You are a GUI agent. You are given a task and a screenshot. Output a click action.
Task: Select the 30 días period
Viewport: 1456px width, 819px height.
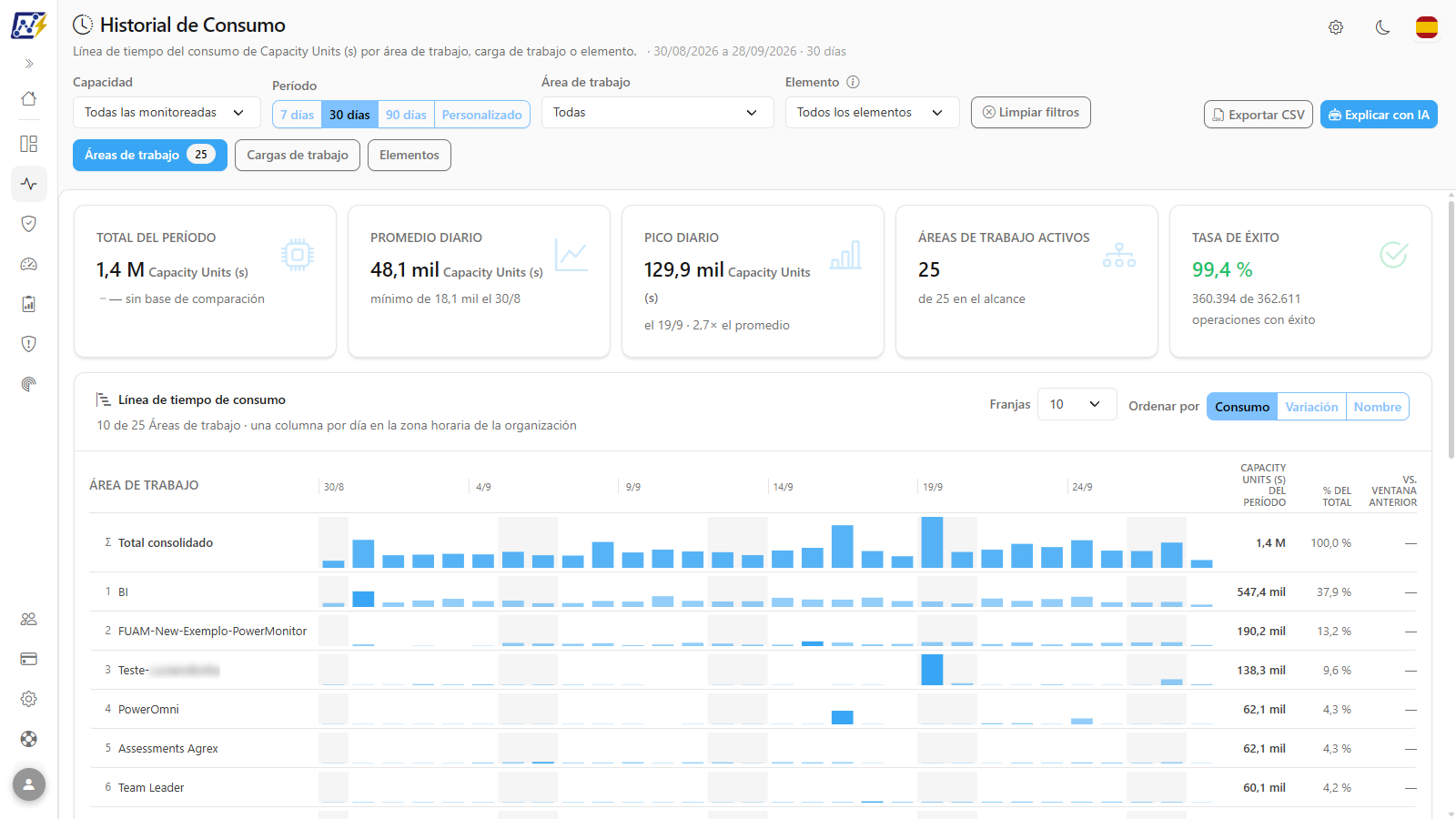tap(349, 115)
